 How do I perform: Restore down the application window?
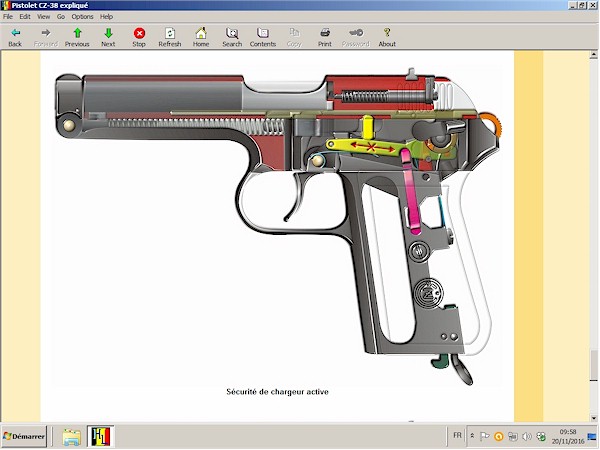click(582, 5)
